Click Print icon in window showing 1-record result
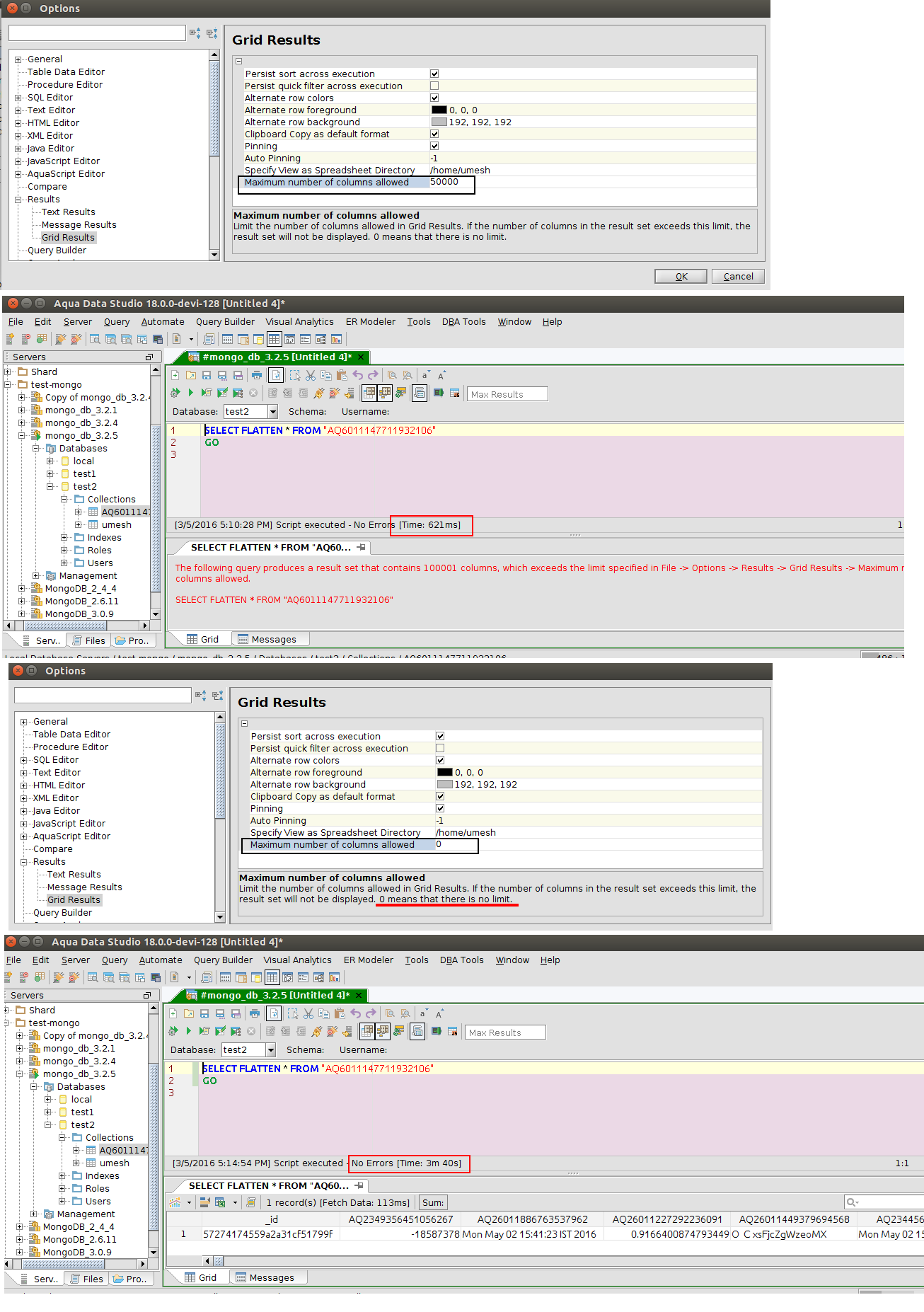The width and height of the screenshot is (924, 1312). coord(254,1013)
